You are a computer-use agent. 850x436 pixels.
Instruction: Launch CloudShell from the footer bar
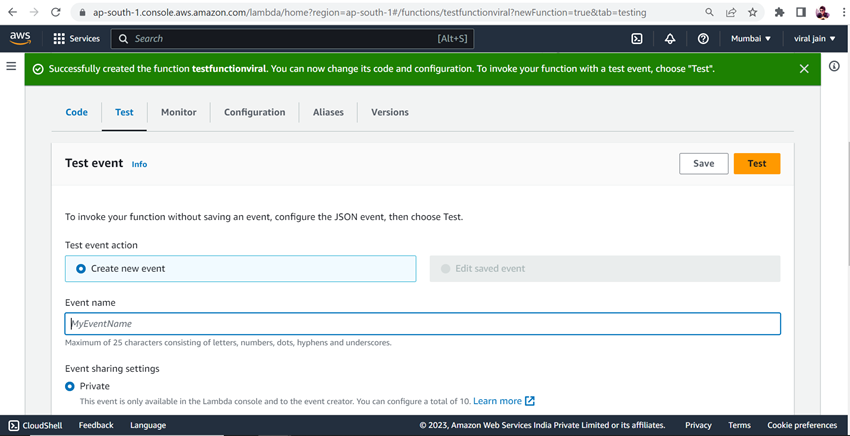point(35,425)
